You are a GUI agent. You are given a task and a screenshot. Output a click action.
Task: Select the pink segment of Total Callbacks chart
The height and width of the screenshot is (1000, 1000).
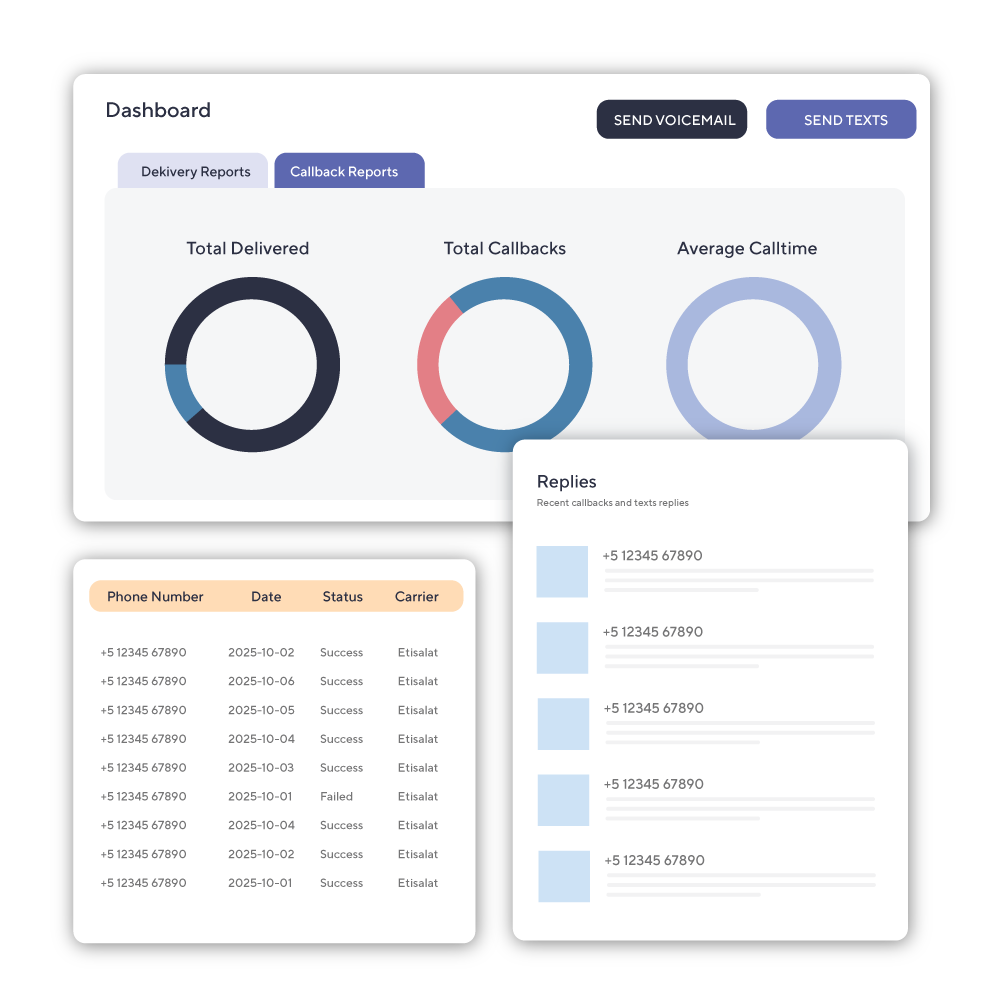[x=430, y=360]
